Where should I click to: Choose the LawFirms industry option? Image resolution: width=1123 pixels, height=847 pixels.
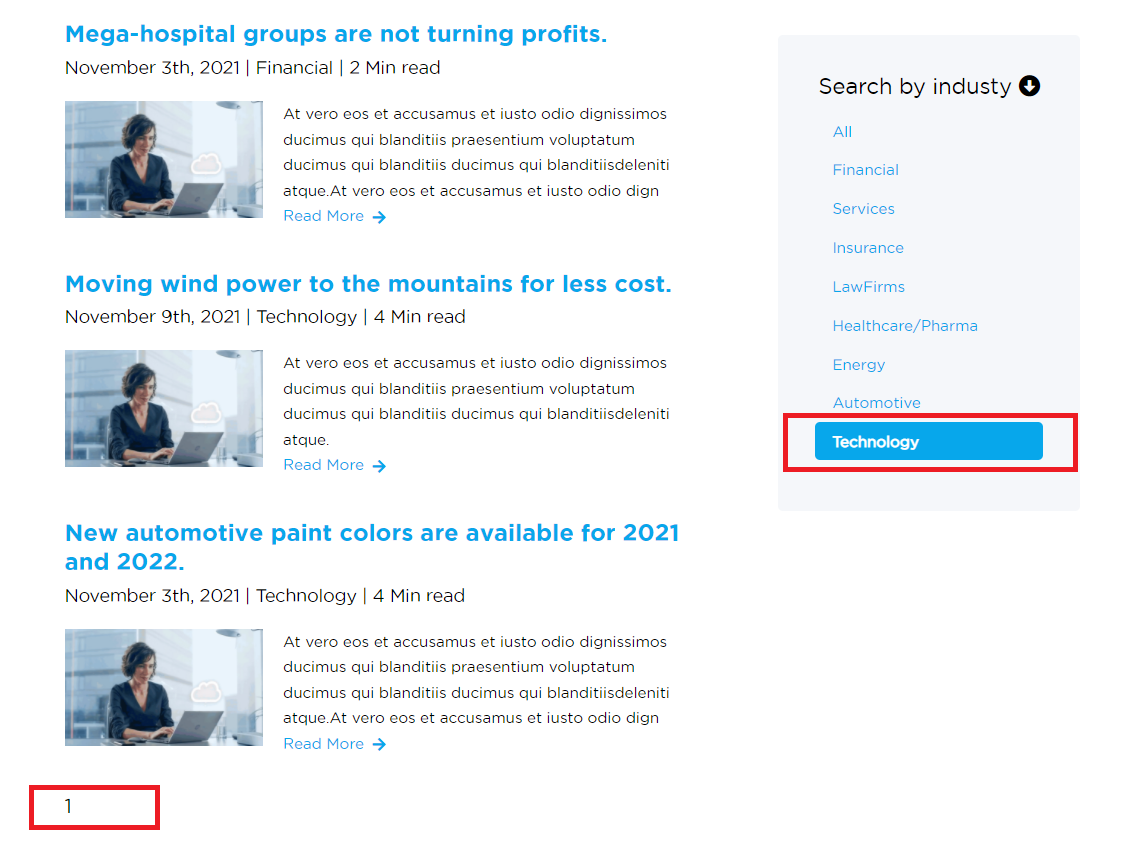pos(868,286)
